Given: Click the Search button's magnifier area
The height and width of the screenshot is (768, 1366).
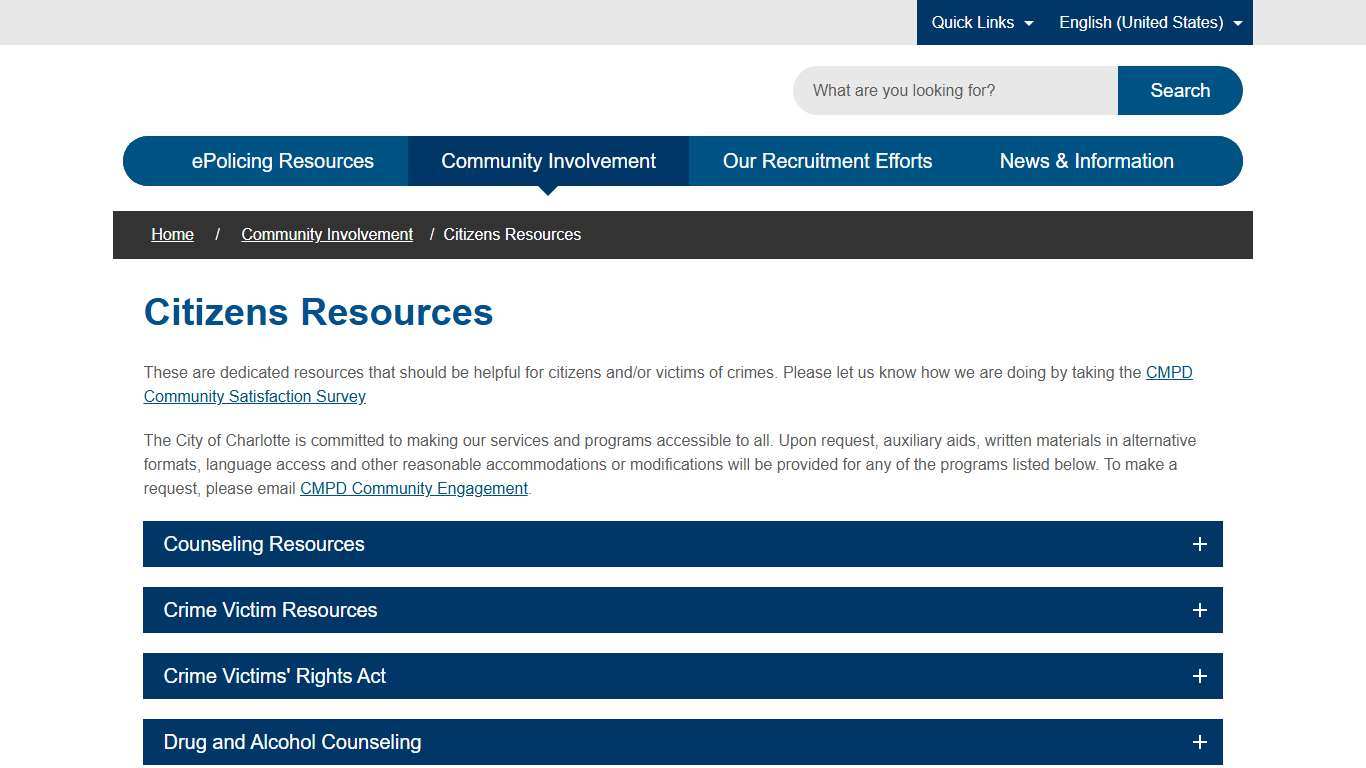Looking at the screenshot, I should (x=1180, y=90).
